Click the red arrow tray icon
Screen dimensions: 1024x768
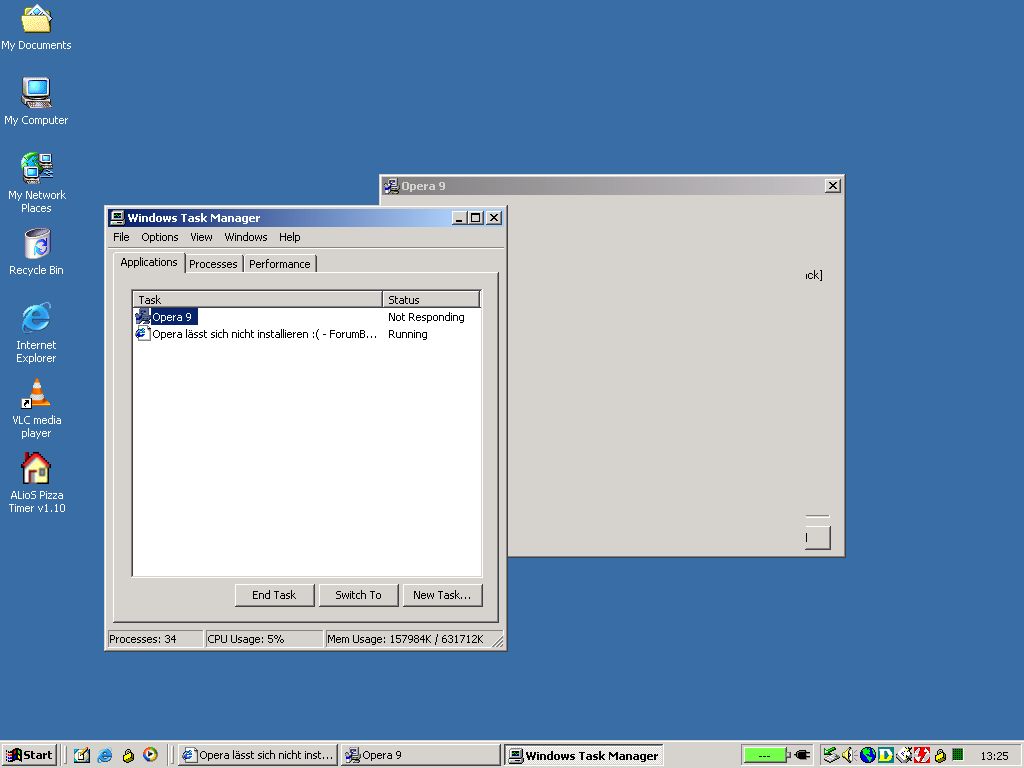pyautogui.click(x=921, y=755)
